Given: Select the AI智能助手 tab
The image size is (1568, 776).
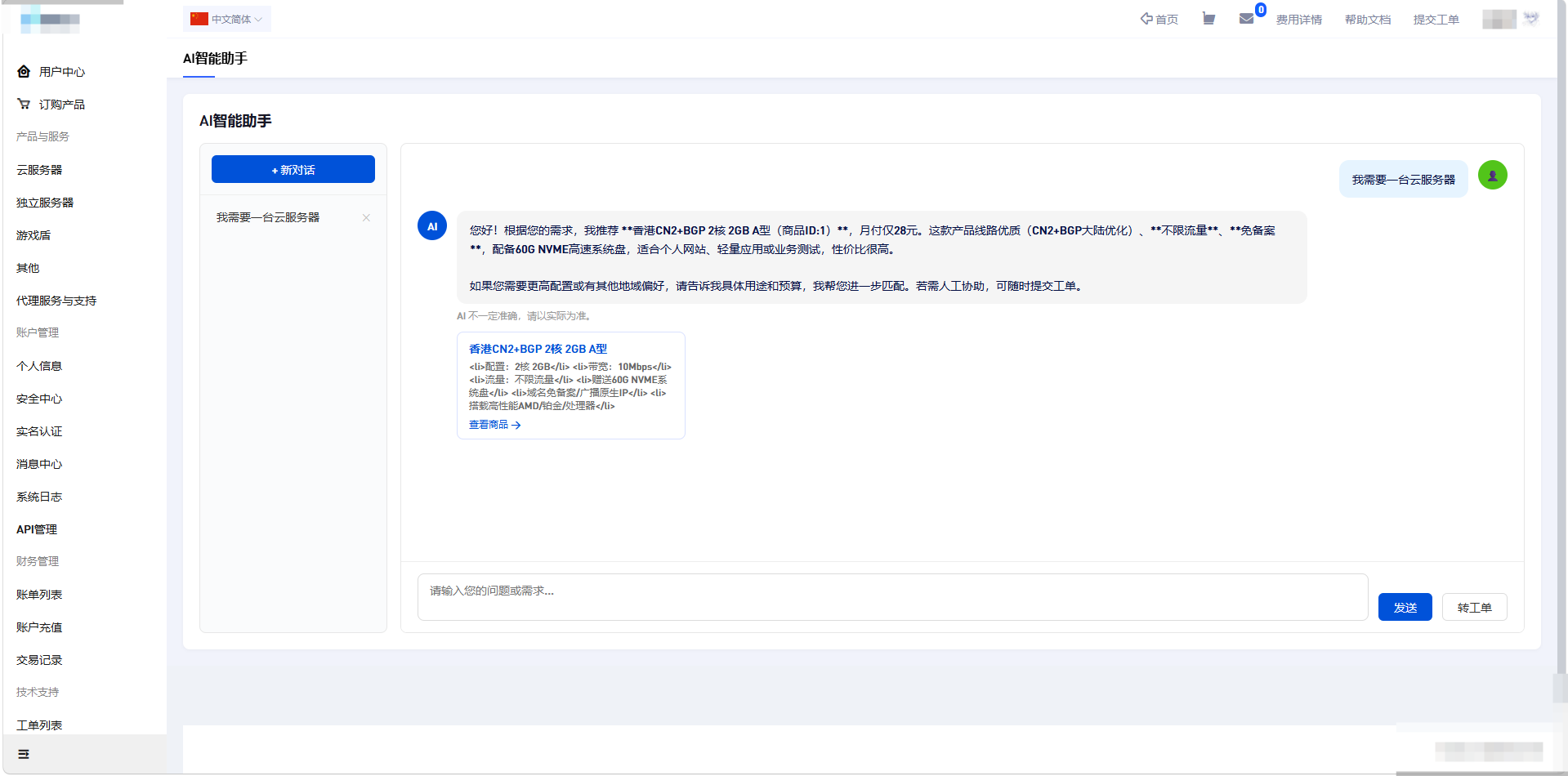Looking at the screenshot, I should point(215,59).
